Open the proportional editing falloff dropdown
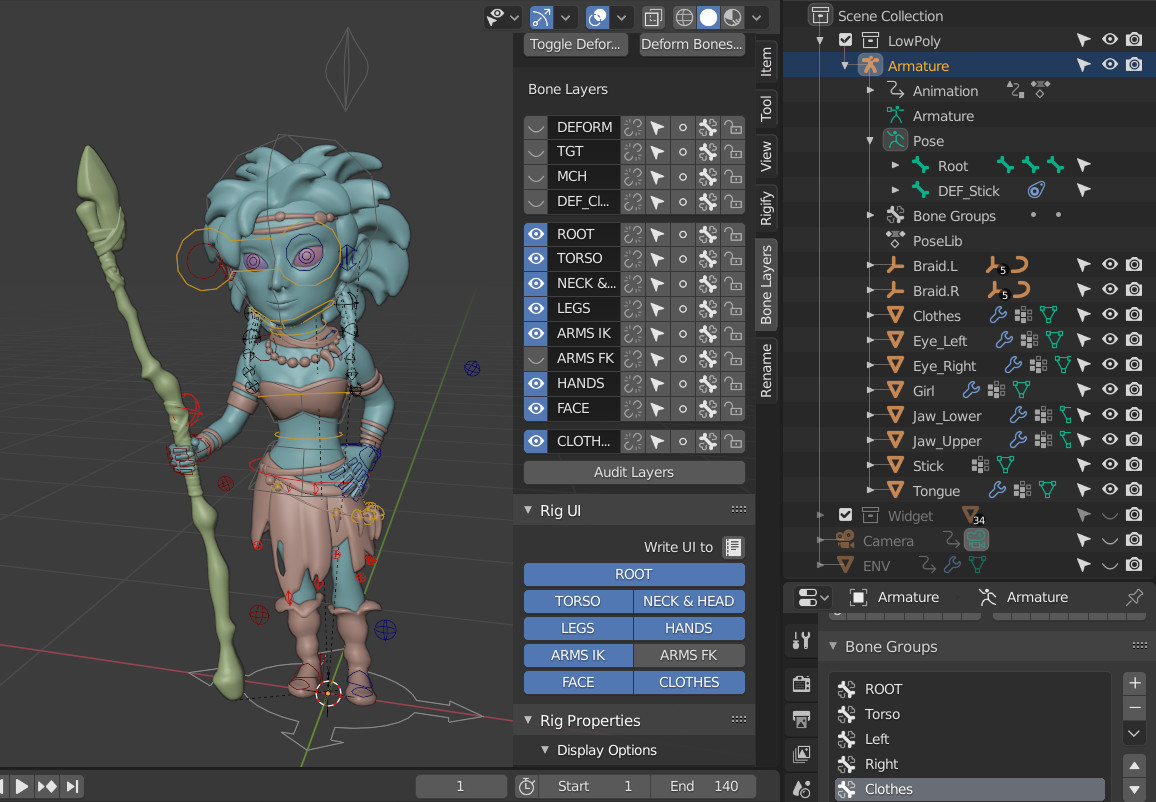 (620, 17)
